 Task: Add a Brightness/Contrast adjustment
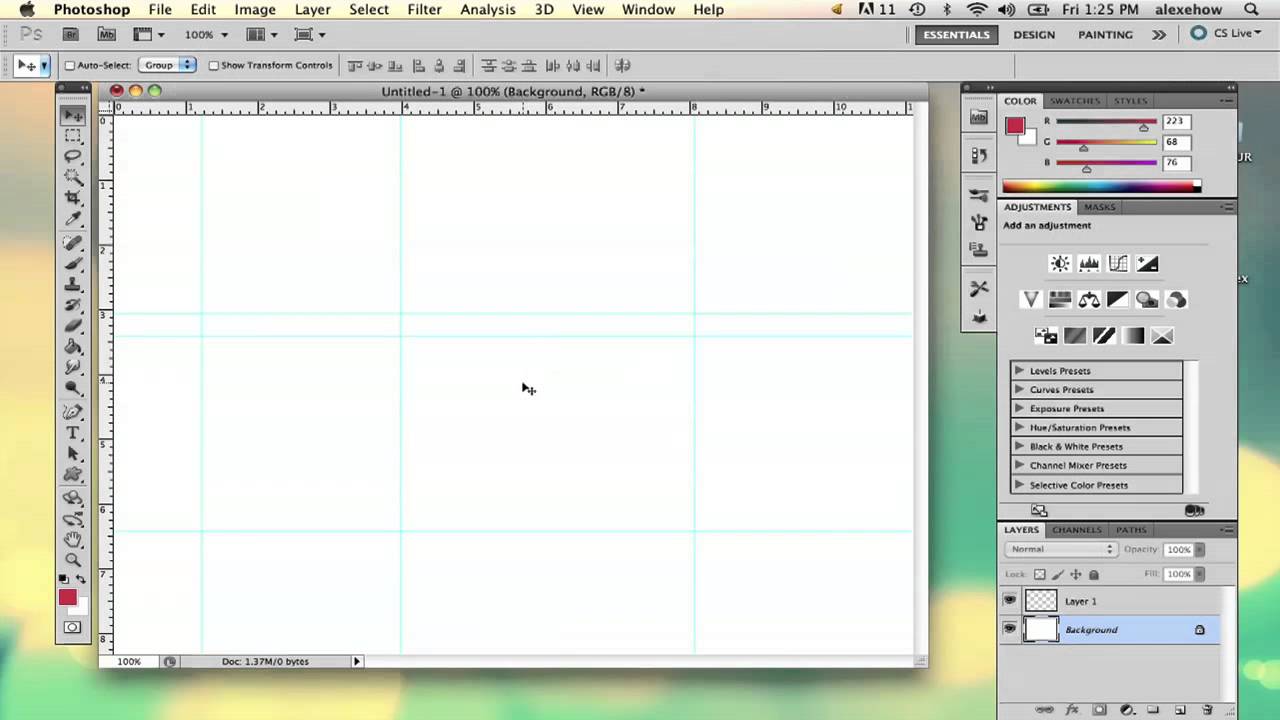[x=1060, y=264]
